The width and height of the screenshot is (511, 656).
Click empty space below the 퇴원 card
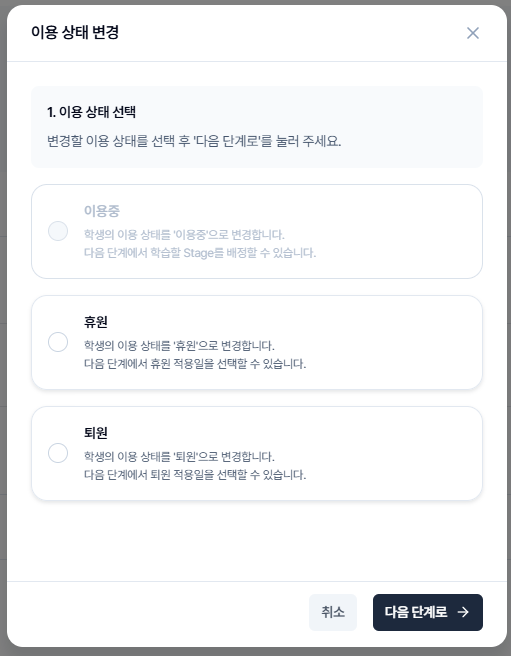point(257,540)
